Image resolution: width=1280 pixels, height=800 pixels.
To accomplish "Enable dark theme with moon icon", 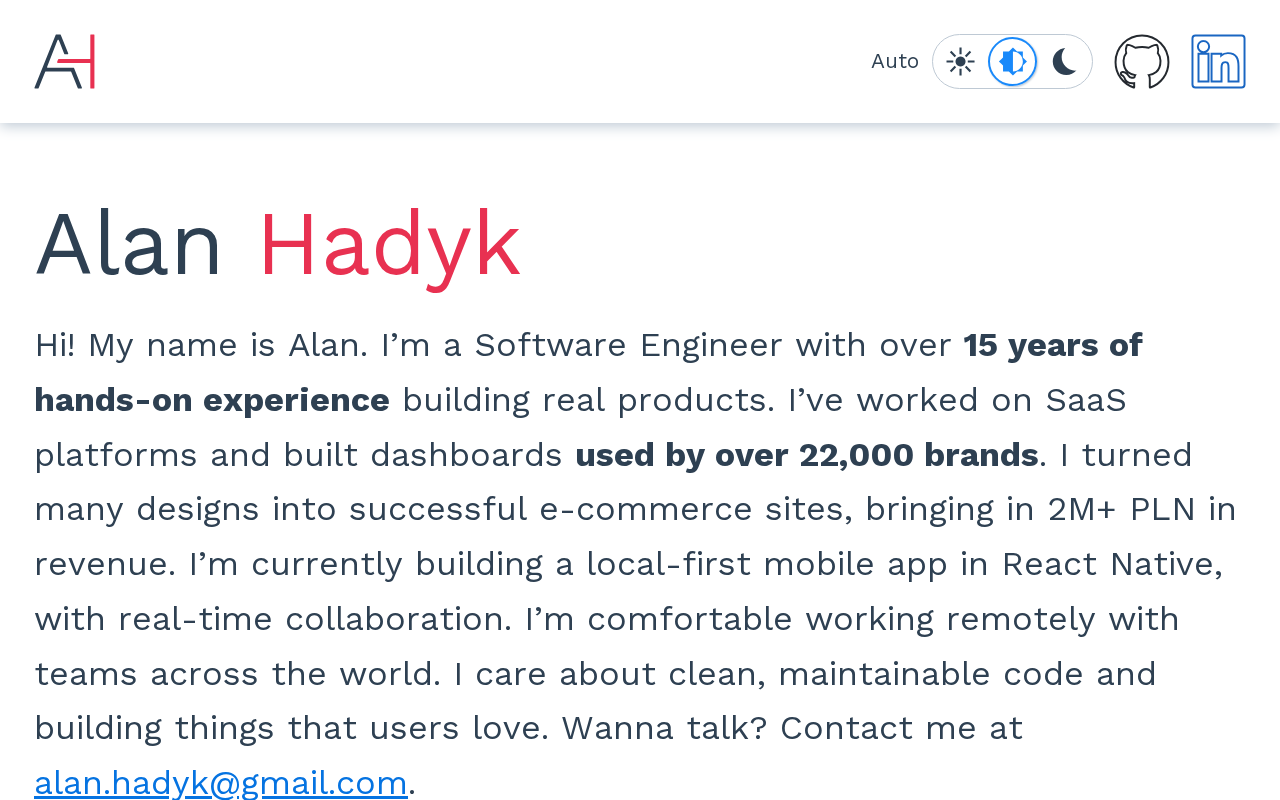I will [1065, 62].
